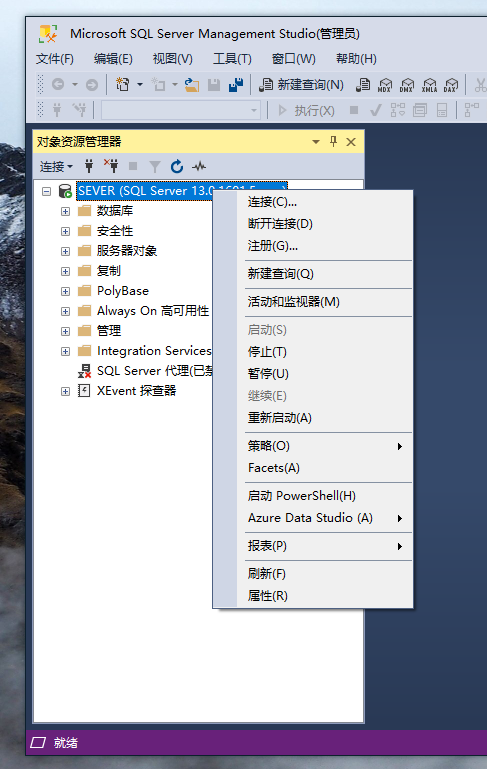Click the XMLA query icon

429,84
